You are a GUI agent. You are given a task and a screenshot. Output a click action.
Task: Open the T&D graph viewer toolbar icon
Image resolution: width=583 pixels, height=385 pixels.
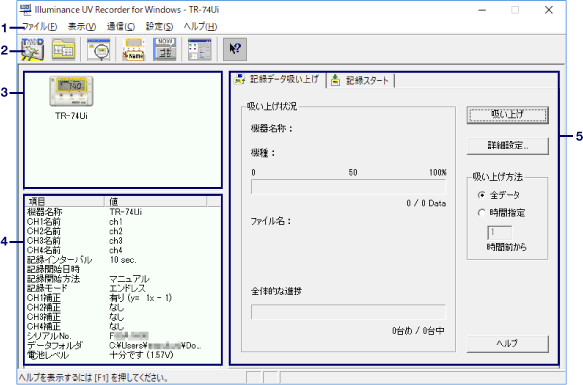coord(33,49)
